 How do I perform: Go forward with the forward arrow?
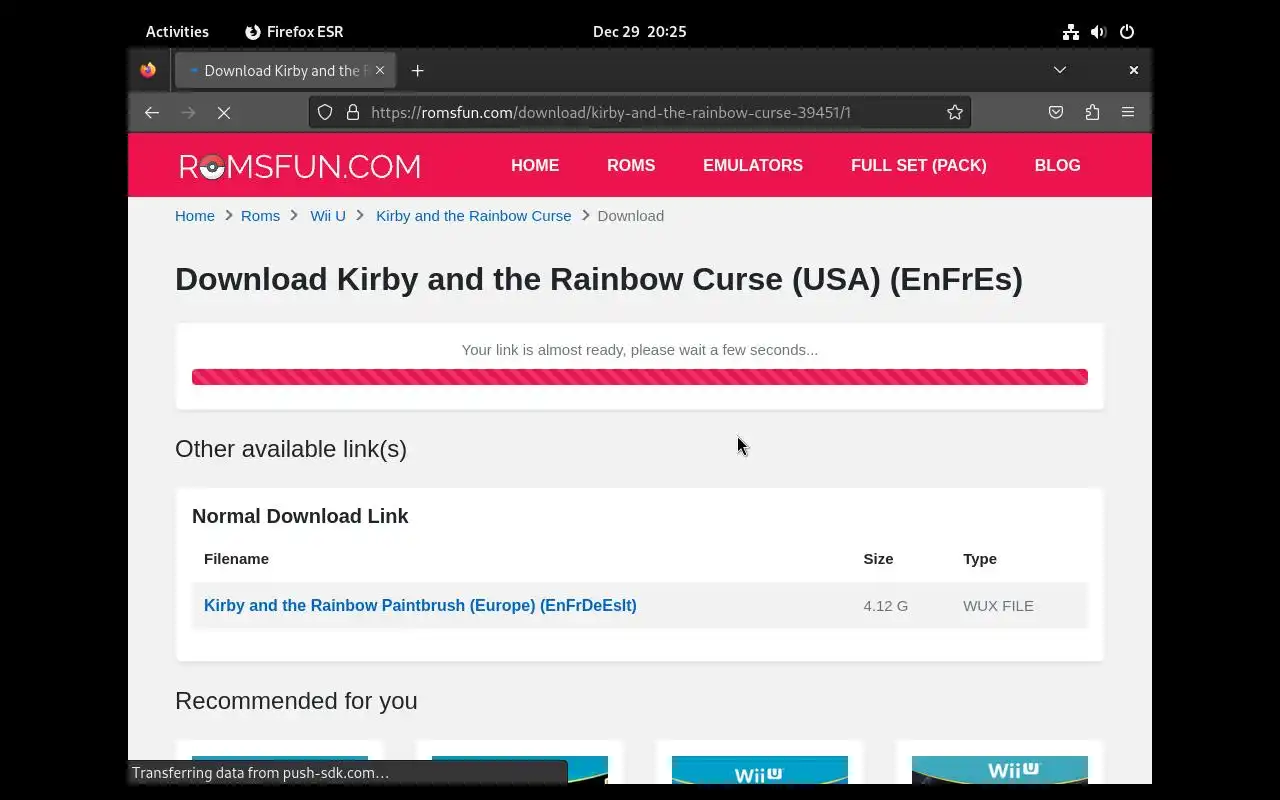point(188,113)
